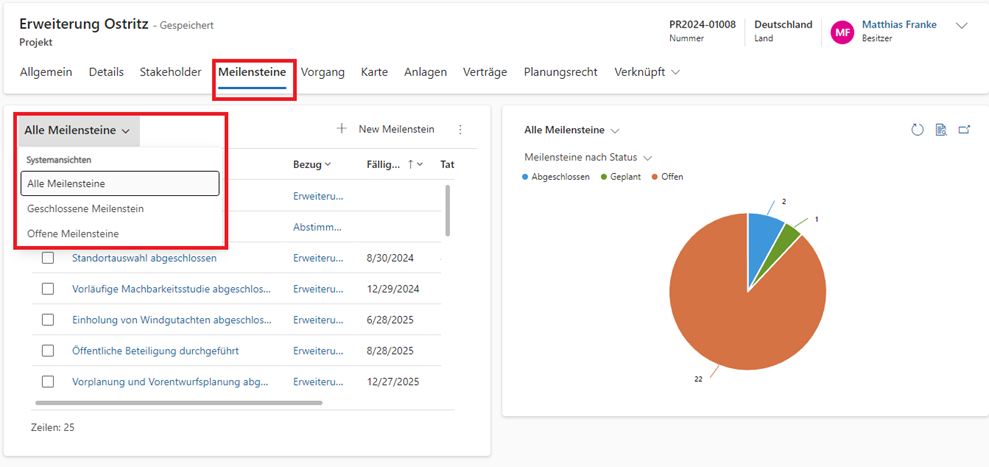
Task: Click the sort arrow on the Fällig column
Action: click(410, 164)
